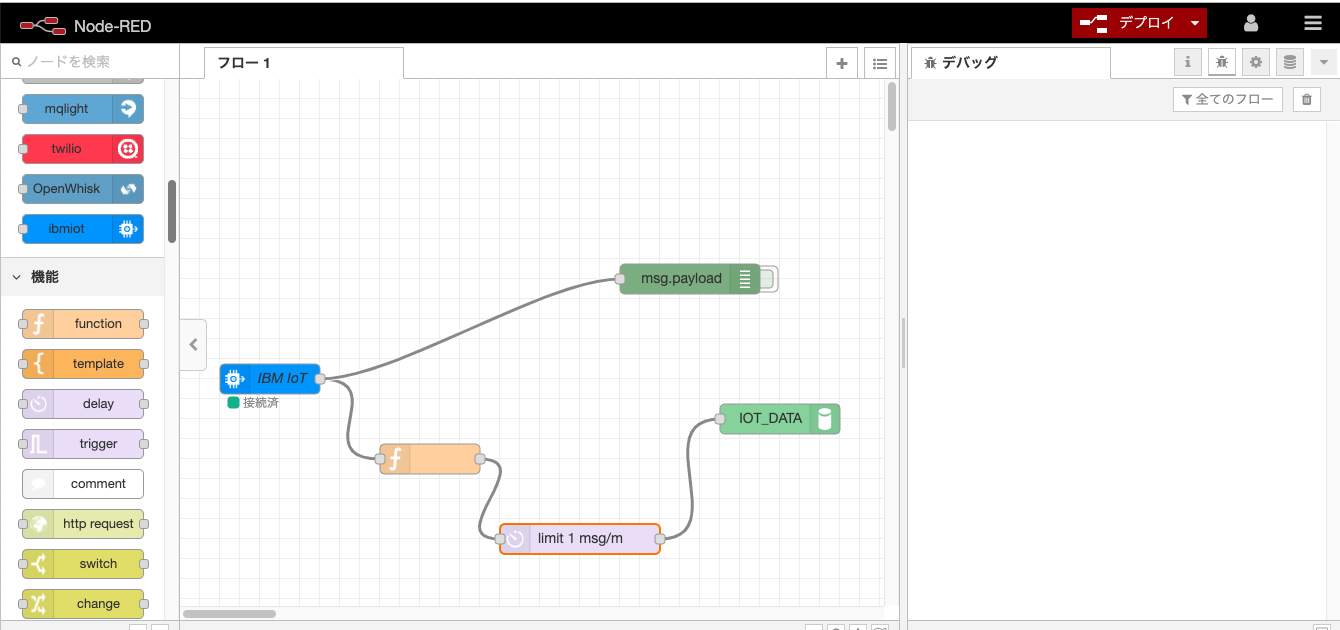Open the configuration nodes panel (gear icon)
The image size is (1340, 630).
(1255, 61)
